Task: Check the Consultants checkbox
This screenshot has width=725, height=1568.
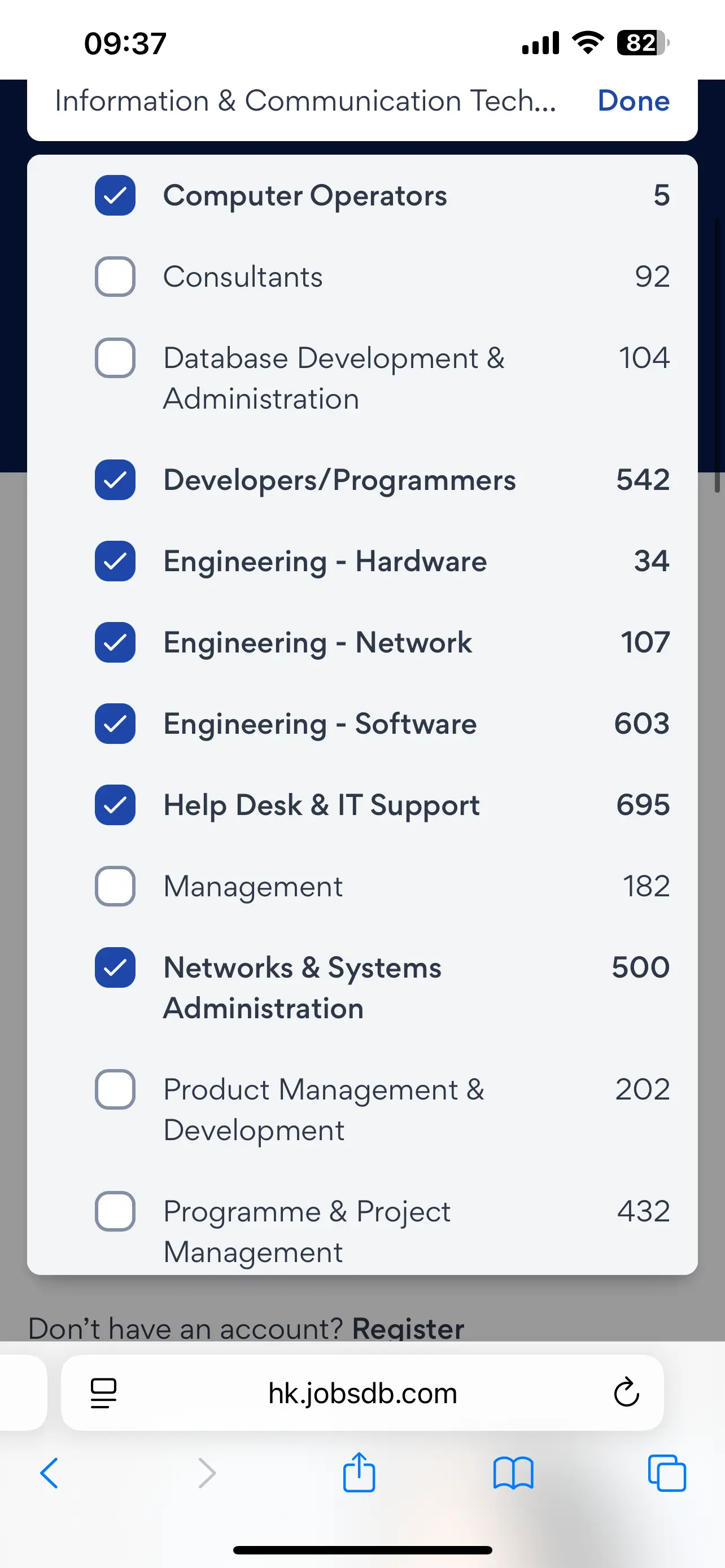Action: pos(115,277)
